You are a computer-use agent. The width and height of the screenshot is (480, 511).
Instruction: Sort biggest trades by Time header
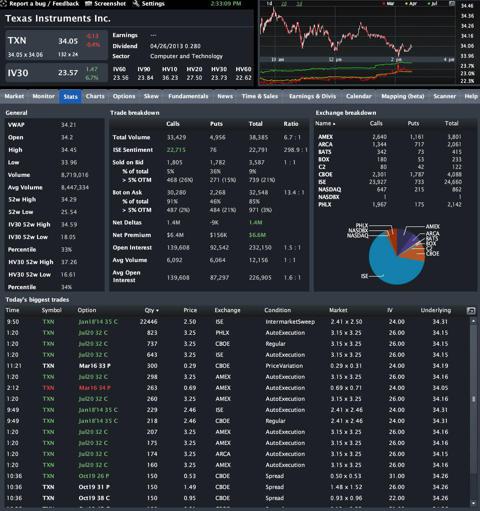(x=12, y=310)
